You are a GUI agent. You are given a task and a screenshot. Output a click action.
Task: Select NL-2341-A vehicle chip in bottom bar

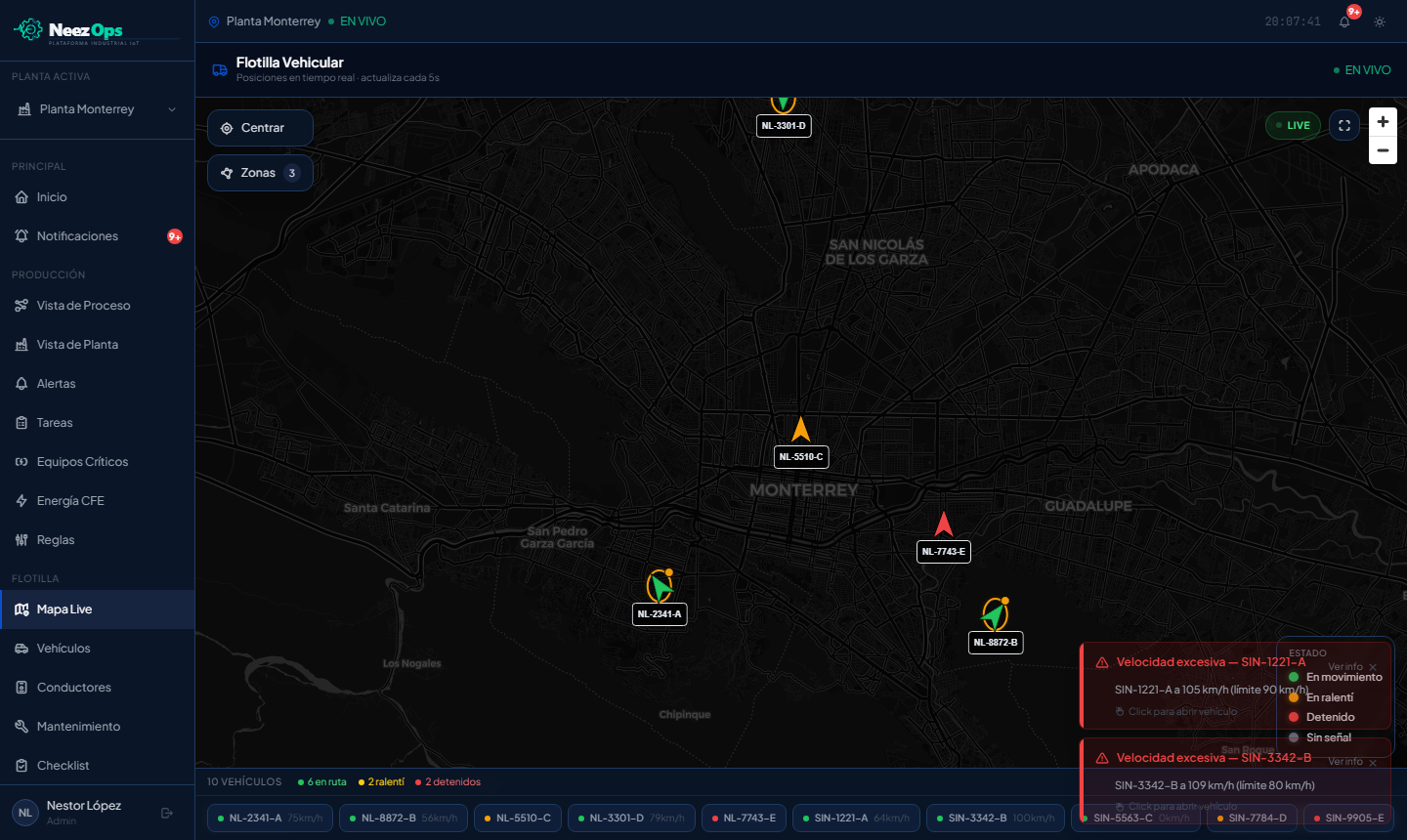tap(270, 819)
